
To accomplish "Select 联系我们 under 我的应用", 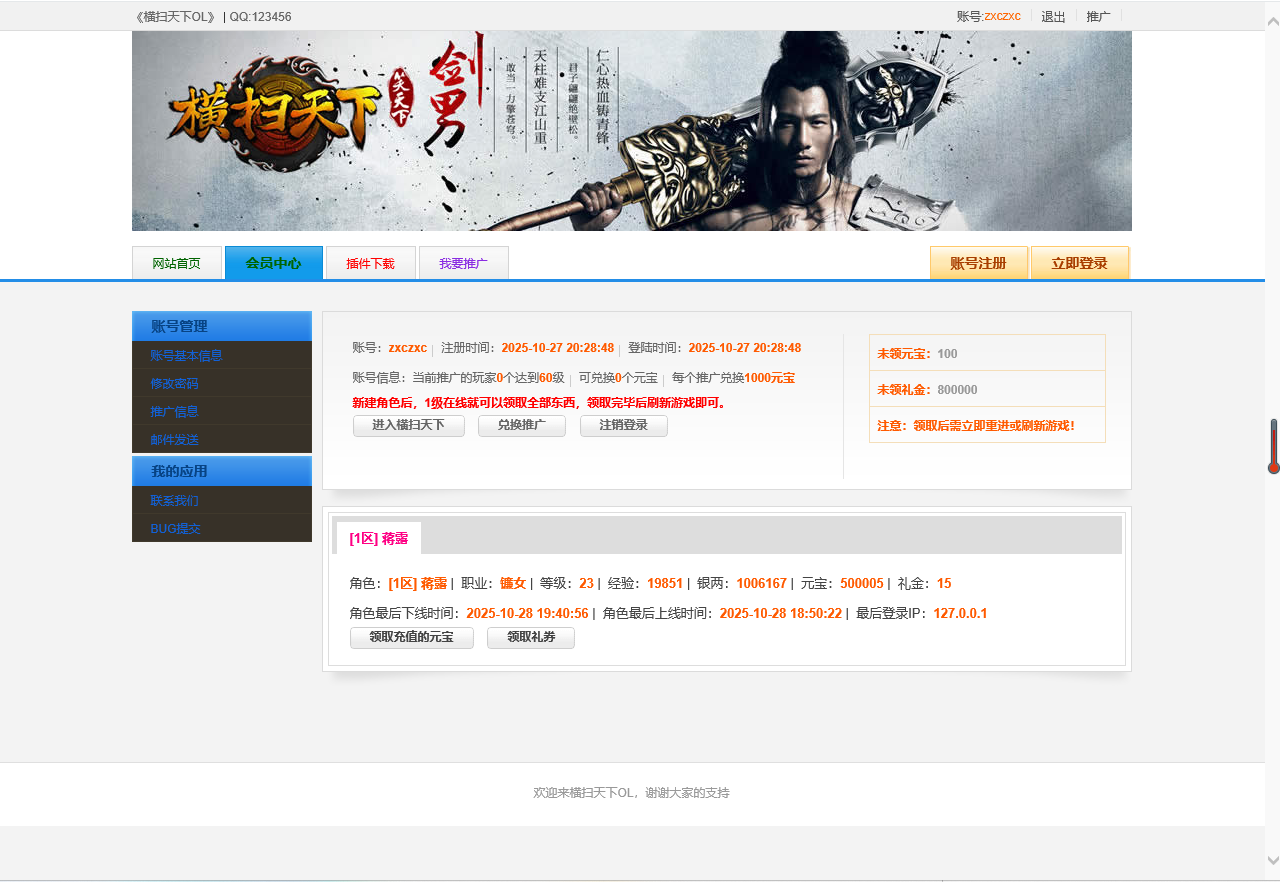I will pyautogui.click(x=174, y=500).
